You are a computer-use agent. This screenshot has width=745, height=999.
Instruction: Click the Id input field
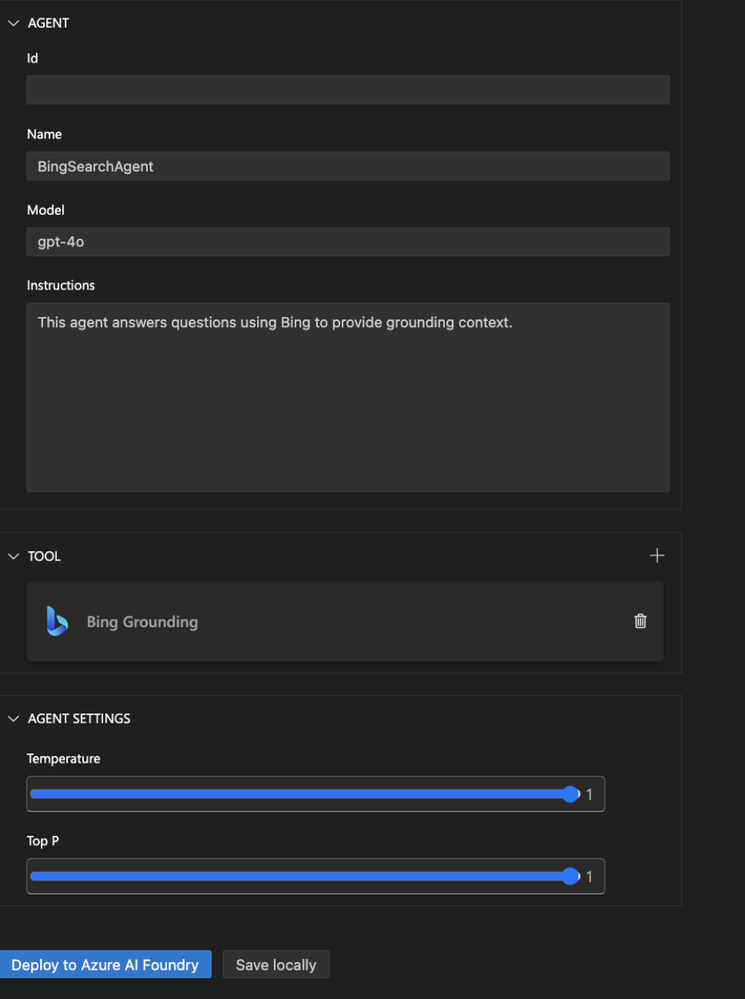point(348,90)
